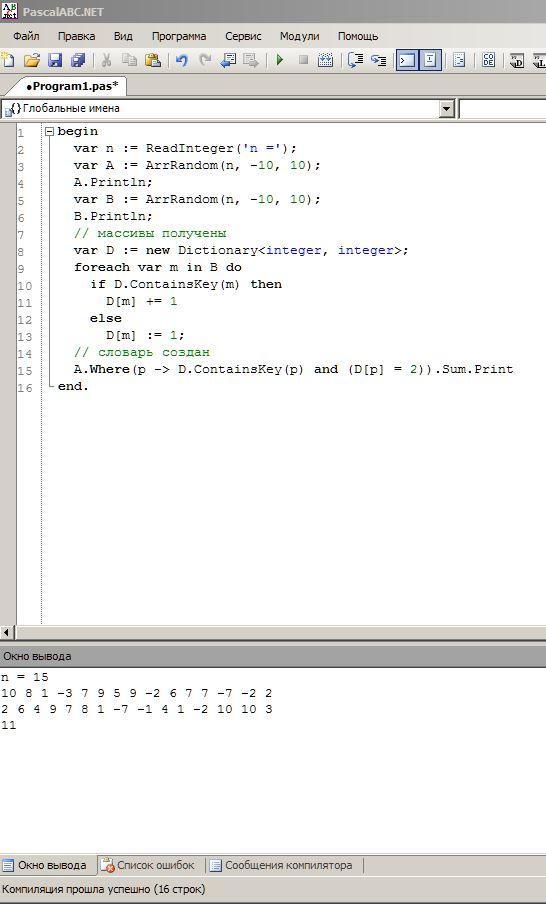Image resolution: width=546 pixels, height=904 pixels.
Task: Paste from clipboard using the toolbar icon
Action: pyautogui.click(x=153, y=60)
